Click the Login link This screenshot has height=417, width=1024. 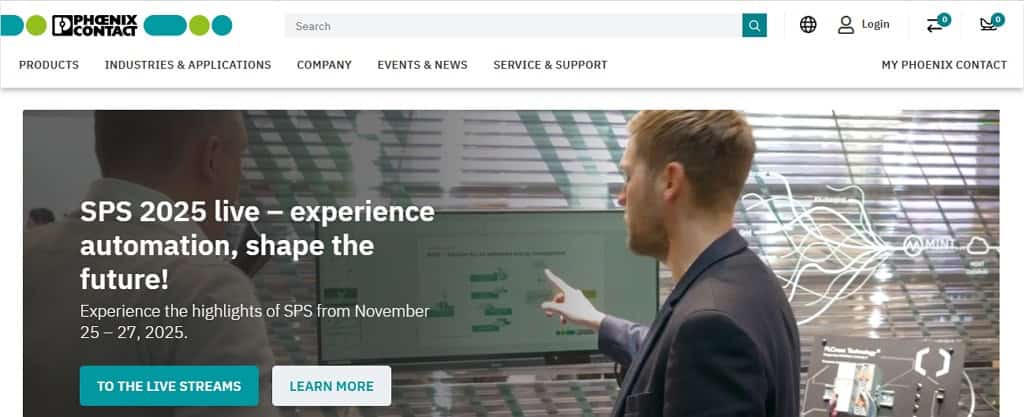pos(875,24)
